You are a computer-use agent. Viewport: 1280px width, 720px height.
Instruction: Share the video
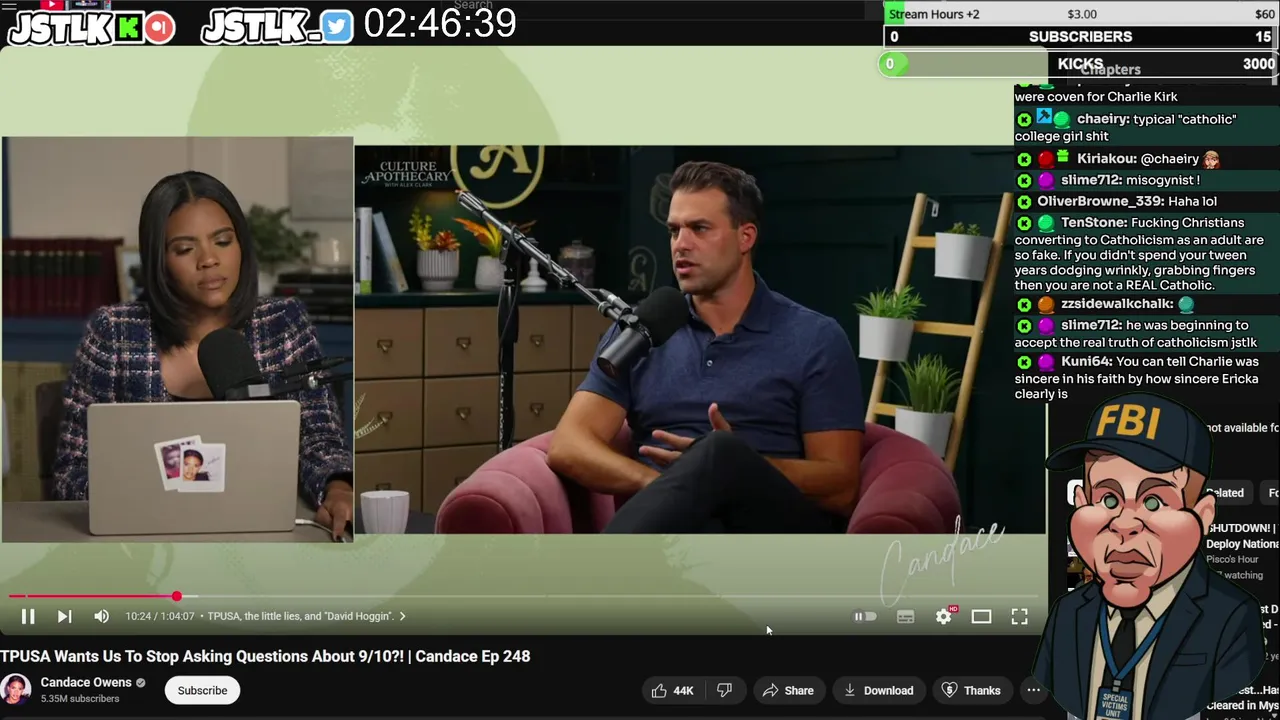pyautogui.click(x=788, y=690)
